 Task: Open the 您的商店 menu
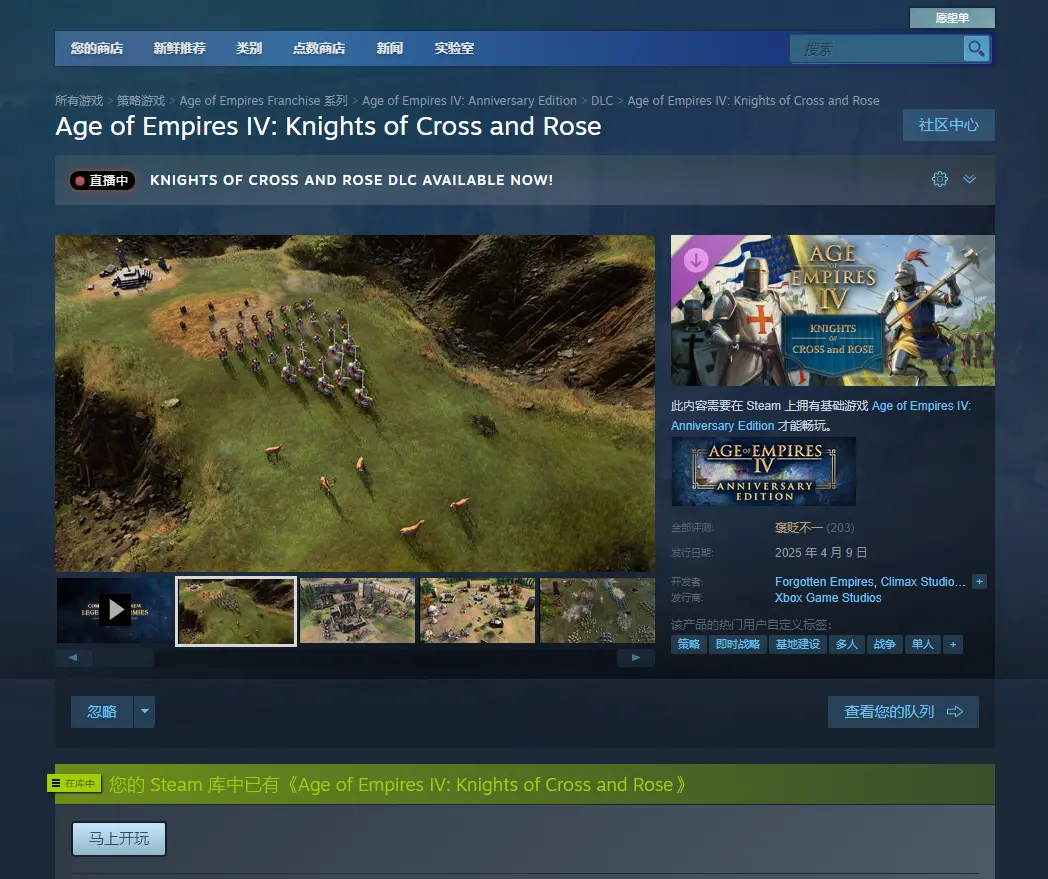(97, 48)
